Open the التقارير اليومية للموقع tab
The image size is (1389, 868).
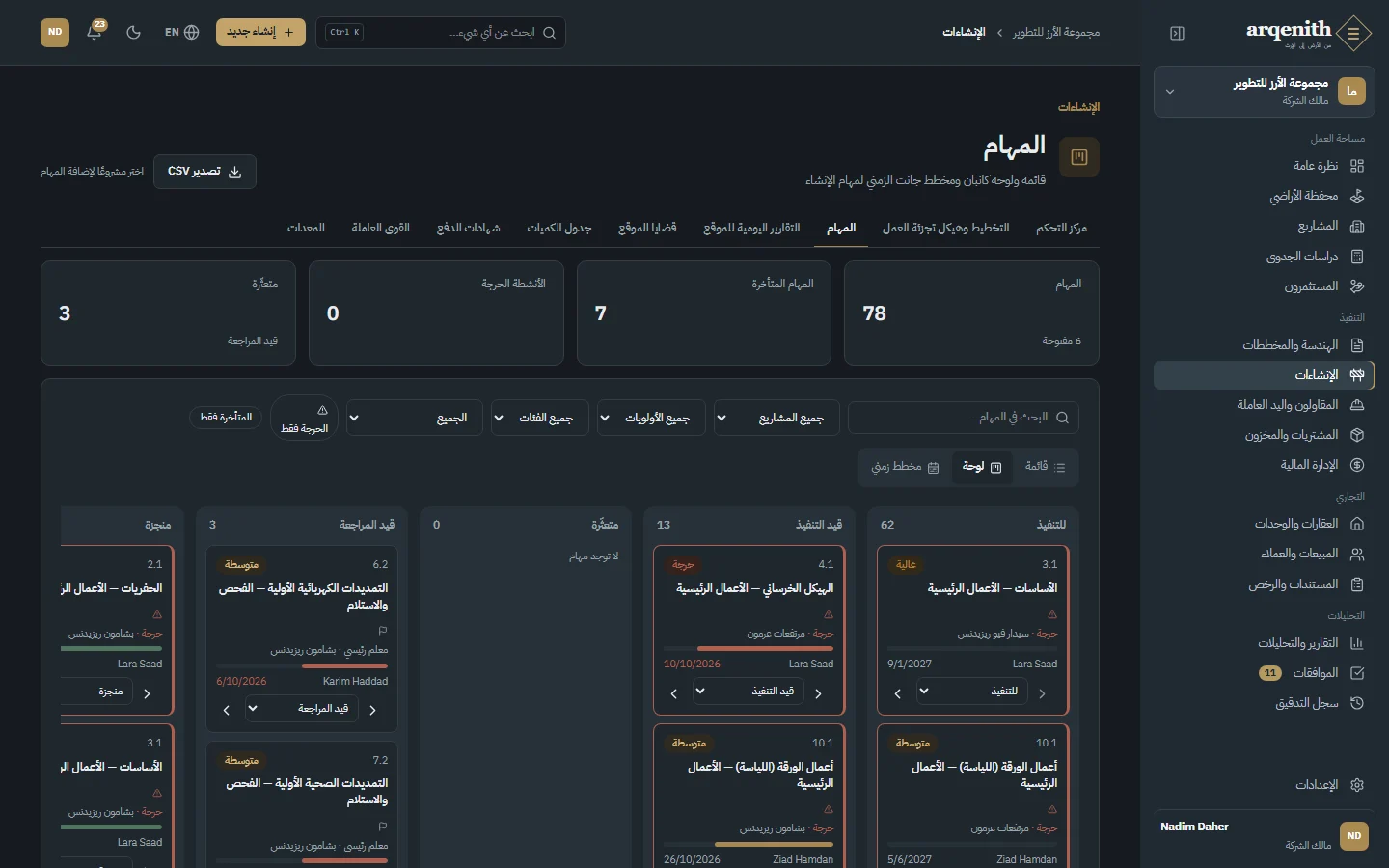coord(751,228)
